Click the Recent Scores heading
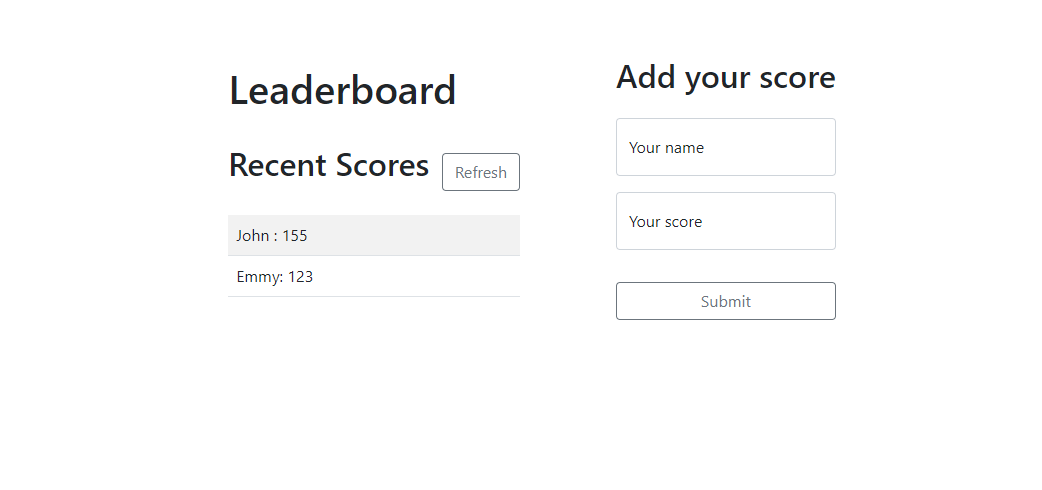This screenshot has height=490, width=1042. 329,165
